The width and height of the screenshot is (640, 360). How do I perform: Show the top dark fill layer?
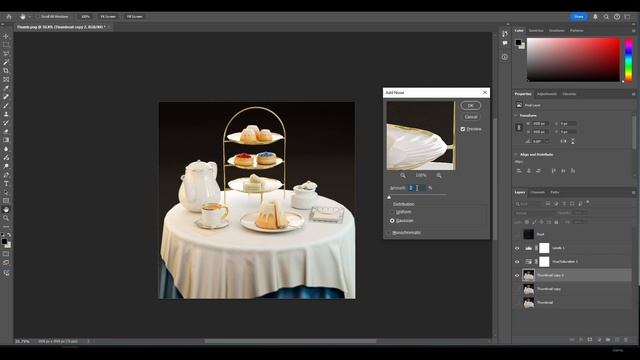tap(517, 234)
